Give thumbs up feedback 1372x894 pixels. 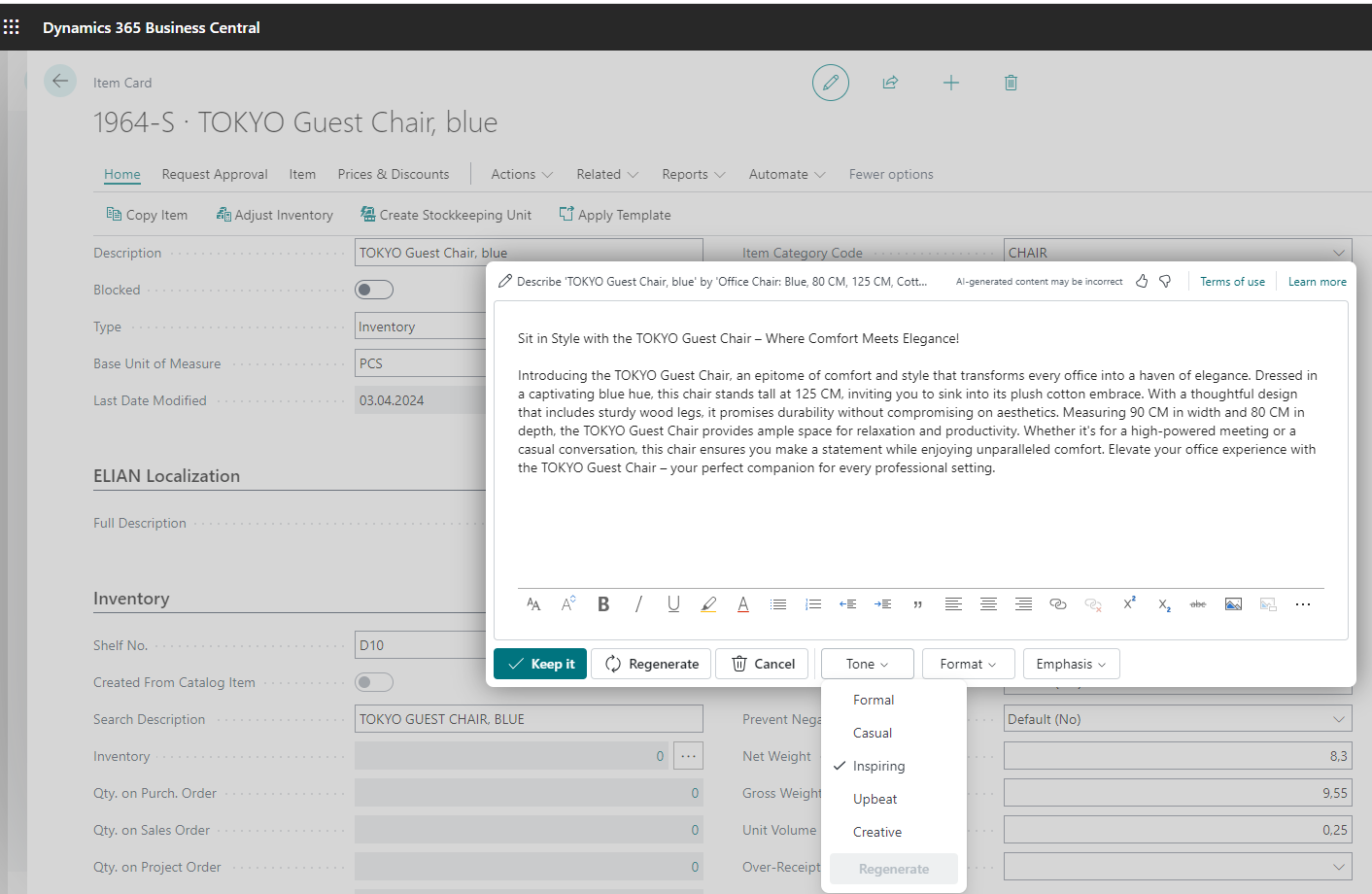(x=1142, y=281)
